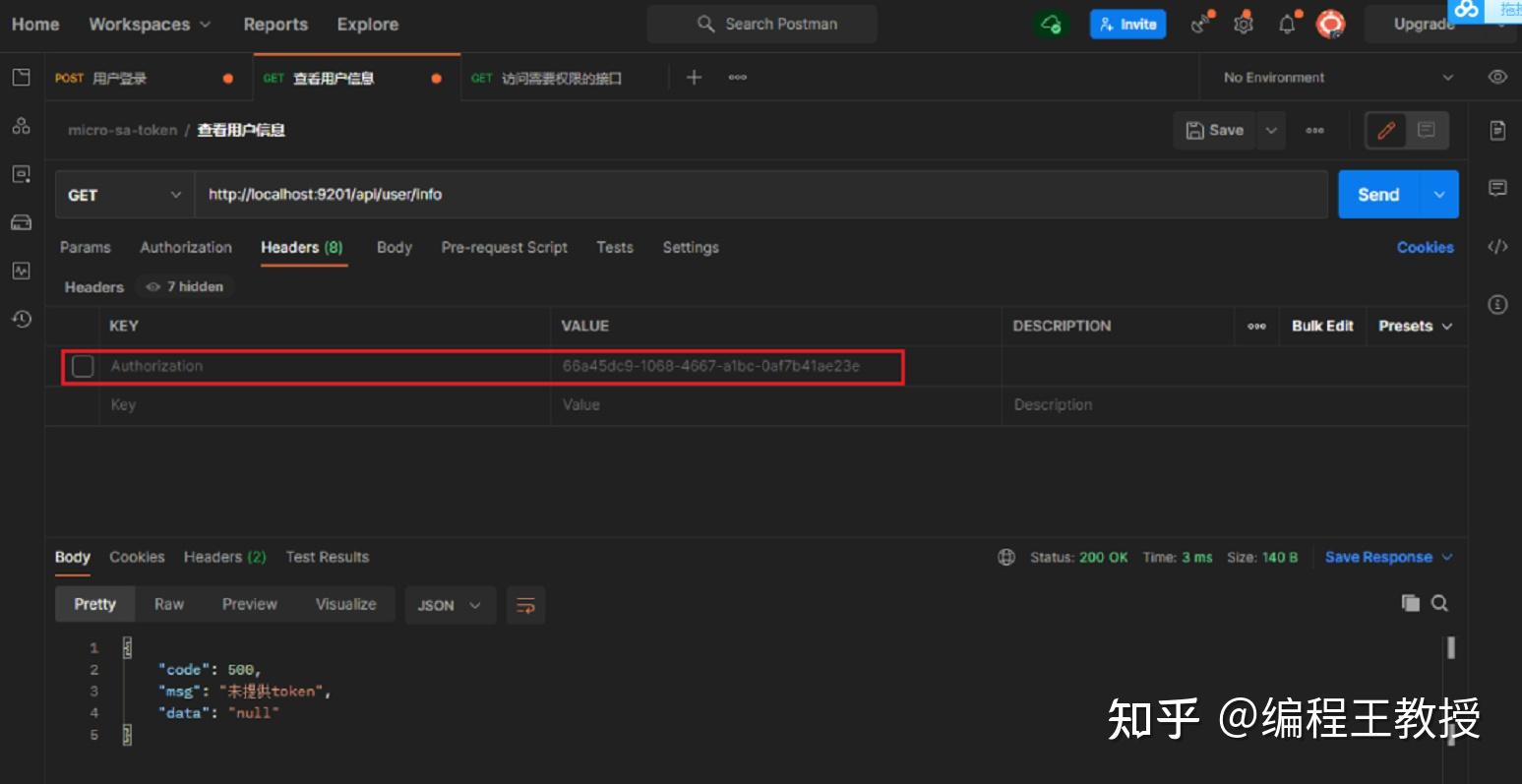Click the user avatar icon
Viewport: 1522px width, 784px height.
1331,25
